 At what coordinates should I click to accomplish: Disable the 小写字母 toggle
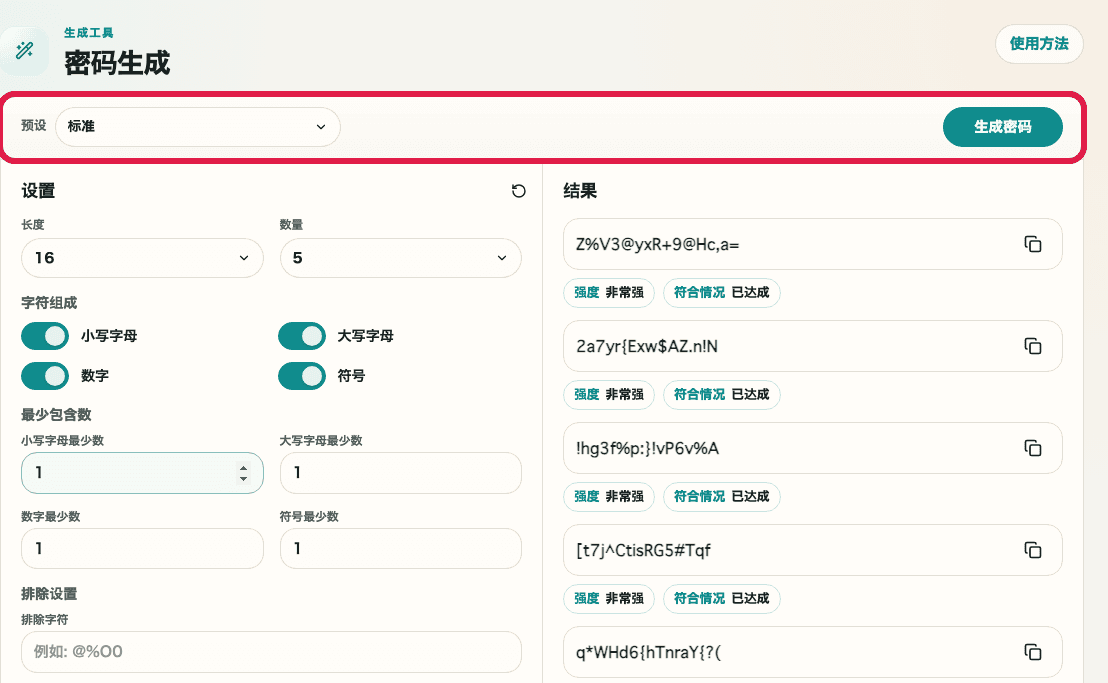coord(44,335)
